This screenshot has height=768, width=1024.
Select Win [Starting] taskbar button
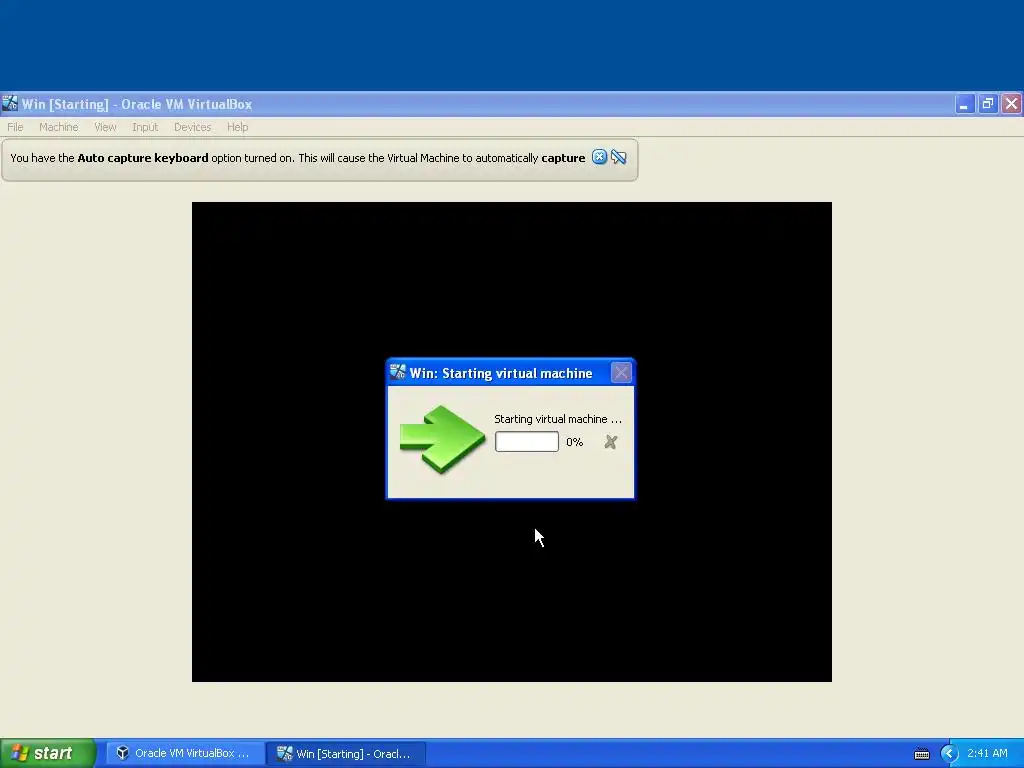point(345,753)
